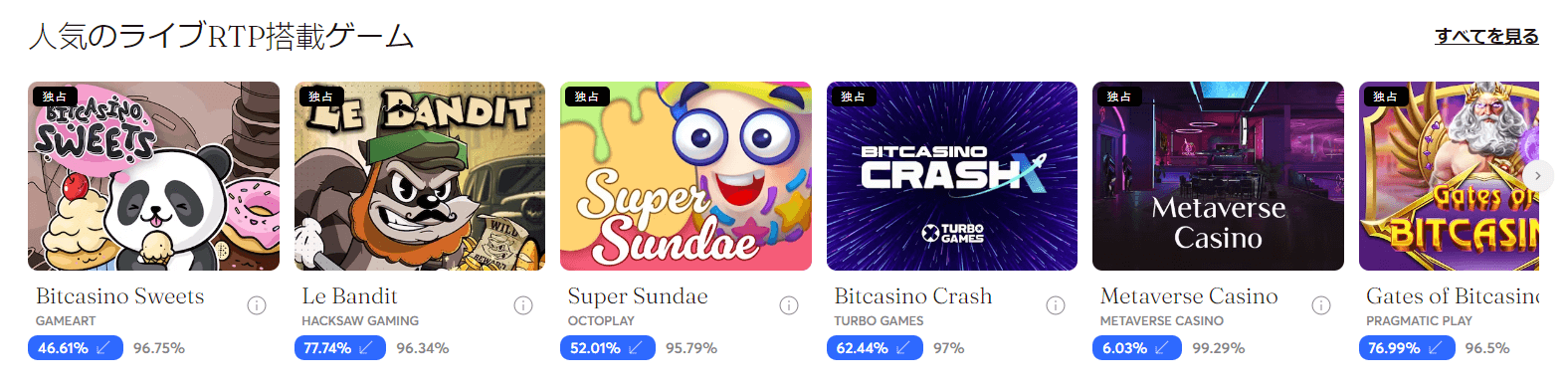Click the Le Bandit title link
Image resolution: width=1568 pixels, height=385 pixels.
click(x=349, y=296)
